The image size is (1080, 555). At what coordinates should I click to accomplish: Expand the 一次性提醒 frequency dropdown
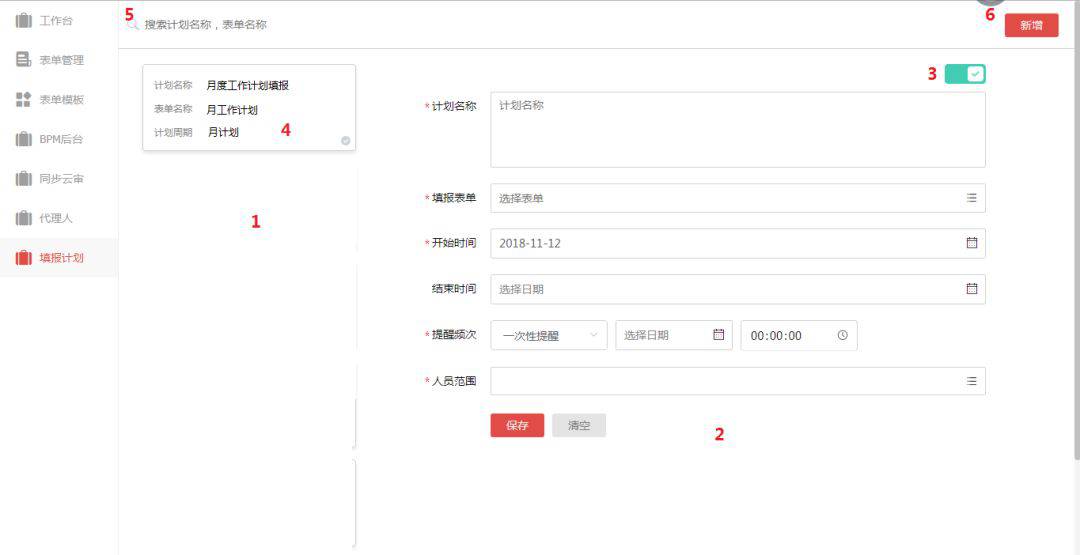[549, 335]
